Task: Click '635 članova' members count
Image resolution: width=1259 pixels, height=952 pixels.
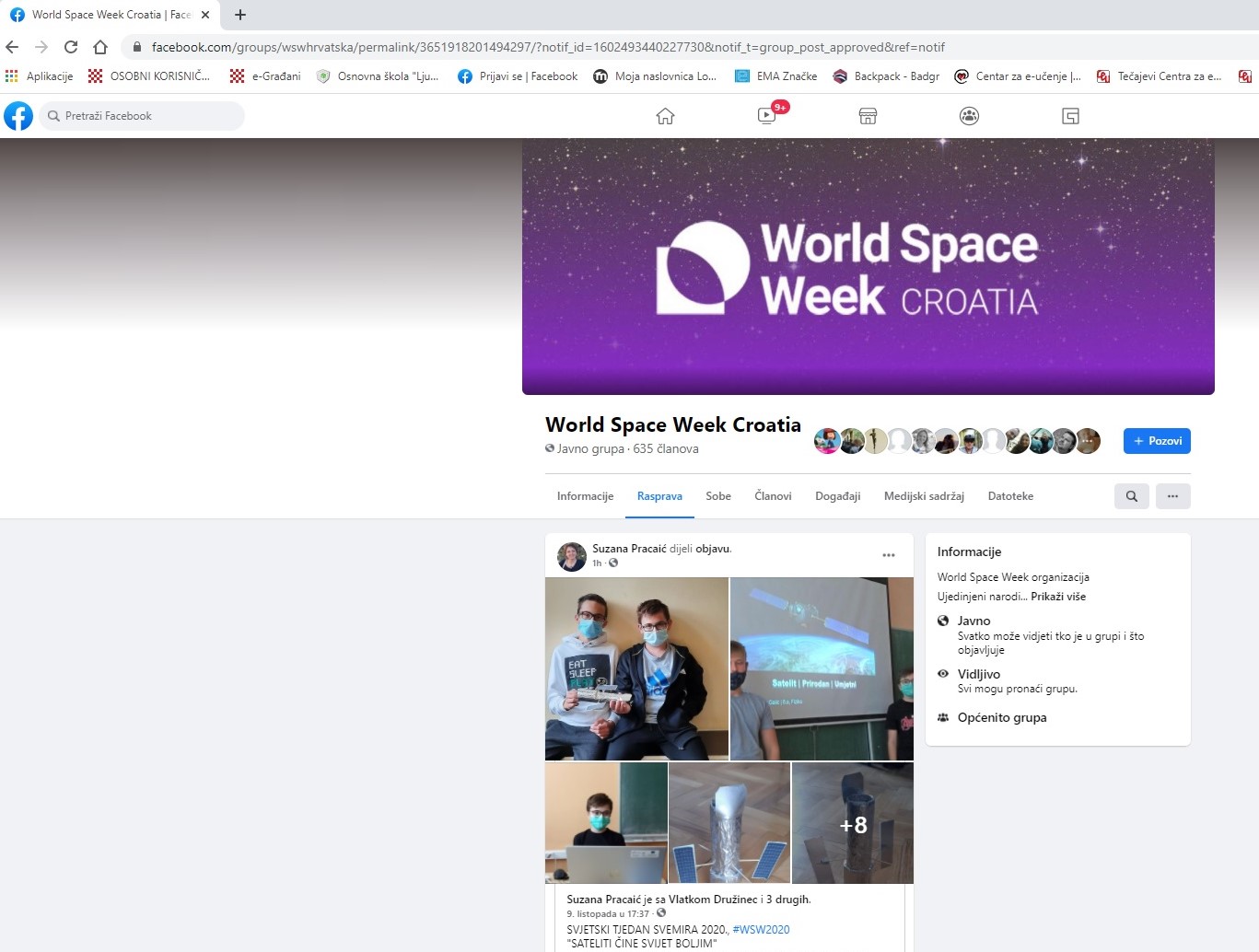Action: pos(666,449)
